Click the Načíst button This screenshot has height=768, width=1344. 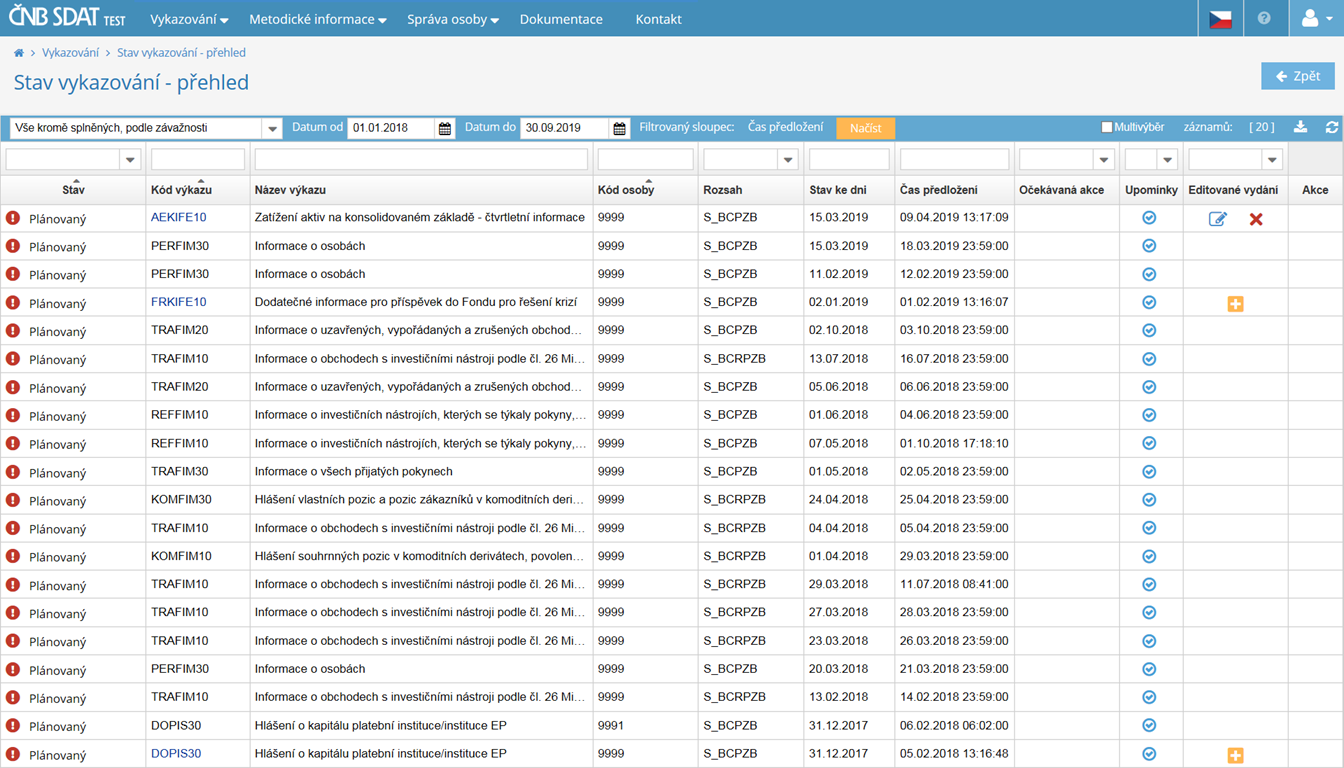(x=866, y=128)
